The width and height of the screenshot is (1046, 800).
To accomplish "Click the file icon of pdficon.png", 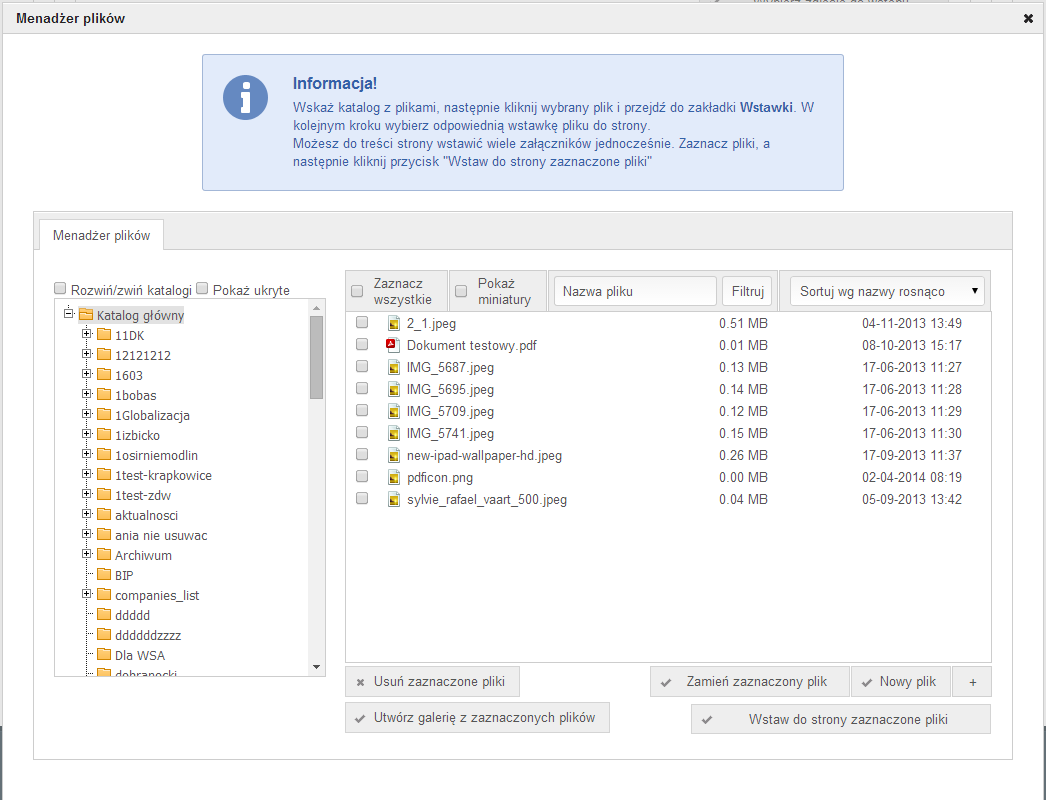I will [394, 478].
